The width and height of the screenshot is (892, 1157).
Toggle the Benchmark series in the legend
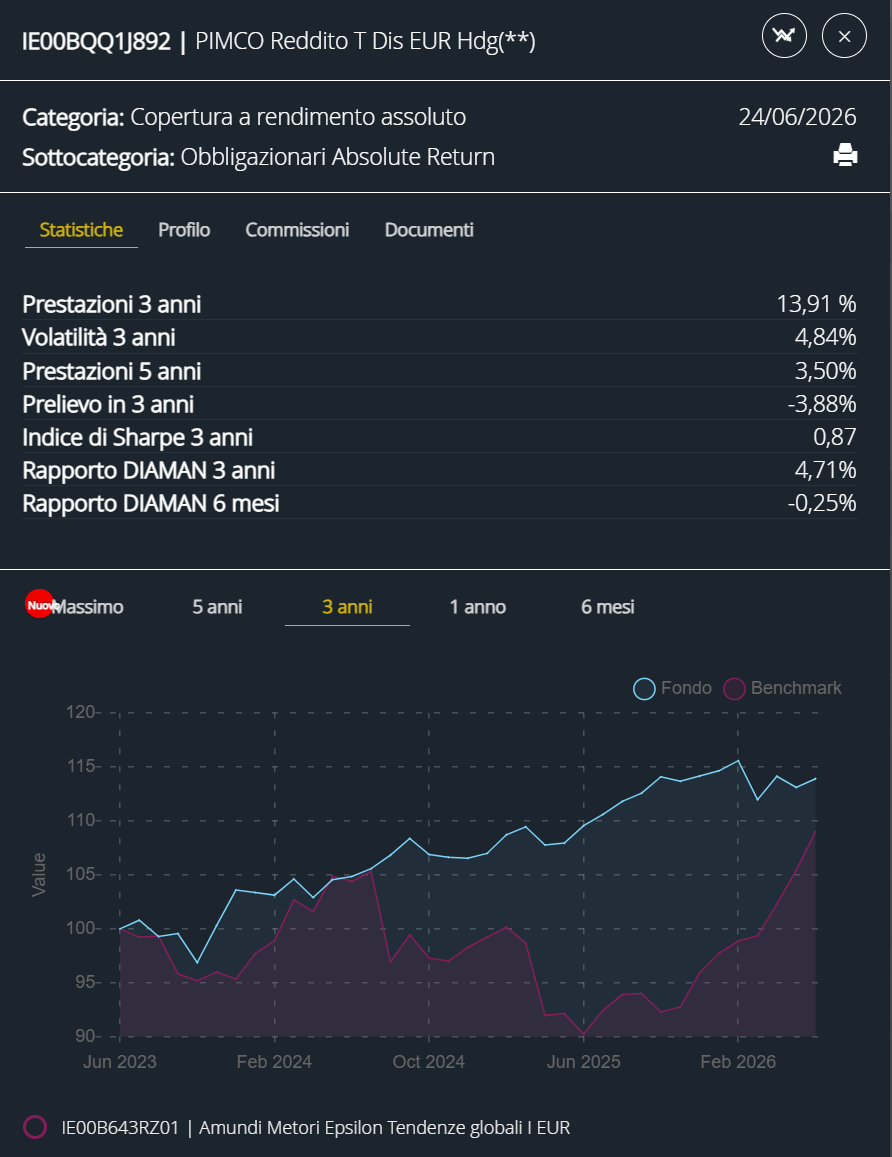(782, 688)
